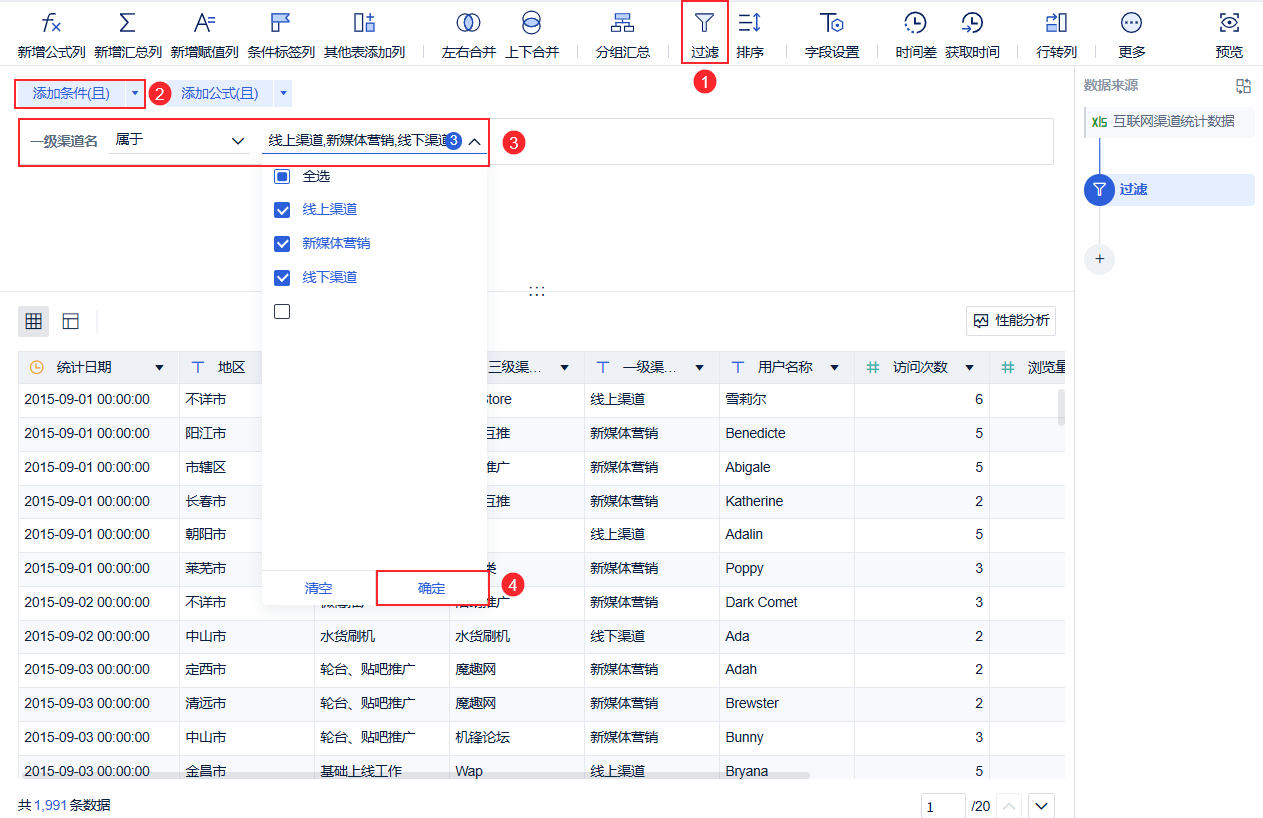Click the 一级渠道名 condition field label
This screenshot has width=1263, height=818.
coord(64,141)
